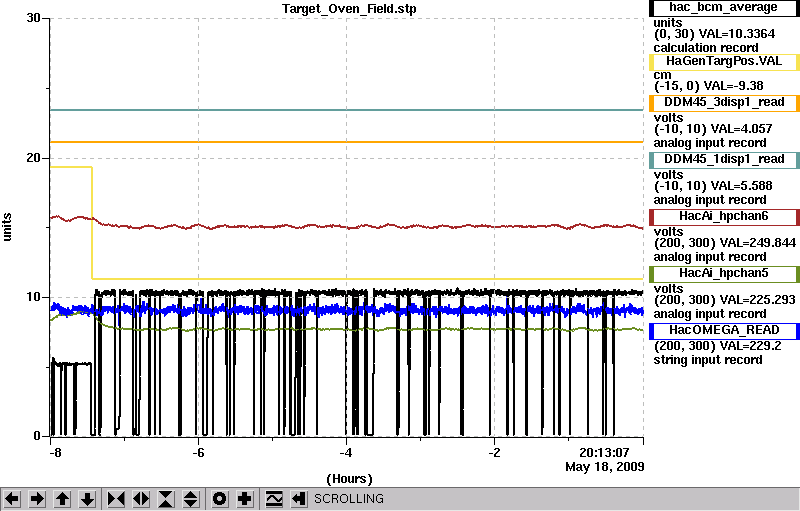
Task: Click the waveform graph-refresh icon
Action: 274,499
